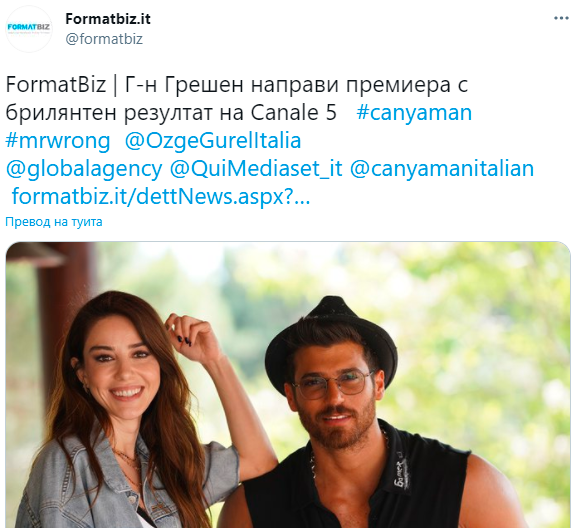Click the smiling woman's face in photo

tap(118, 370)
